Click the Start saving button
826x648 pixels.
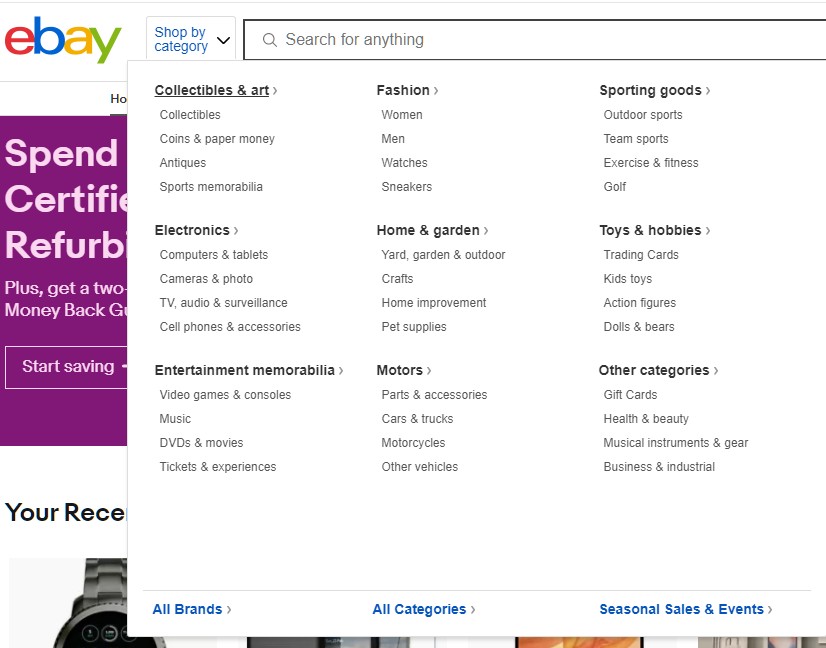tap(68, 367)
